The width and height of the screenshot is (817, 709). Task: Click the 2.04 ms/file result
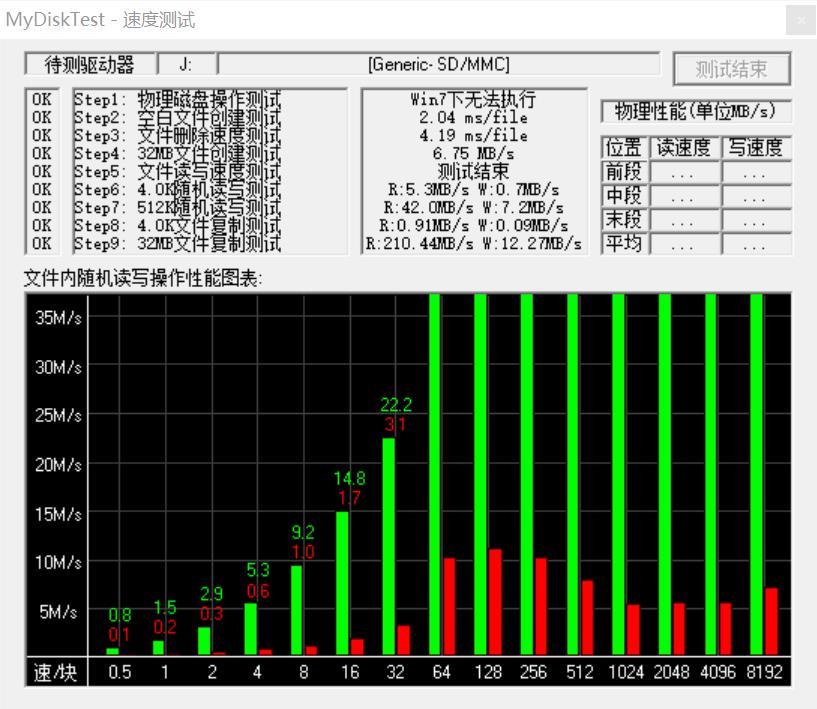pos(473,118)
